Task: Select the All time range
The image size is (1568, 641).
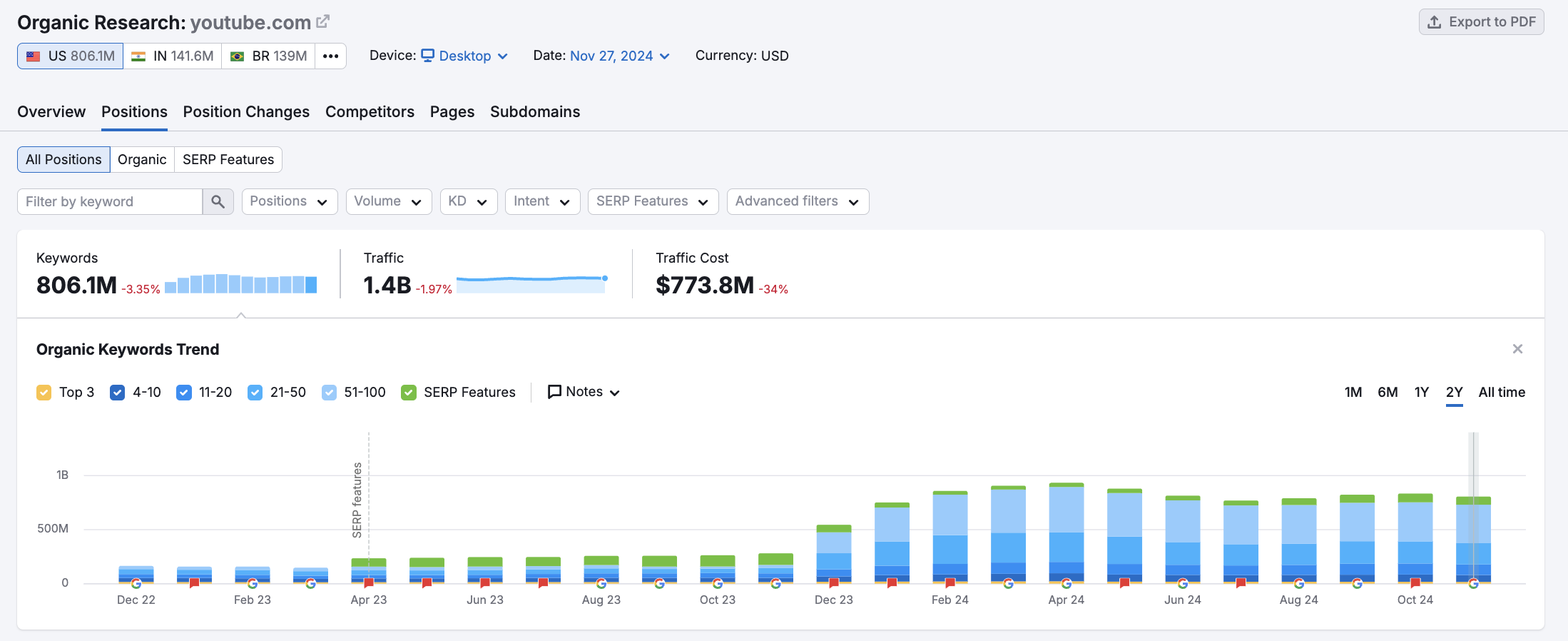Action: coord(1502,393)
